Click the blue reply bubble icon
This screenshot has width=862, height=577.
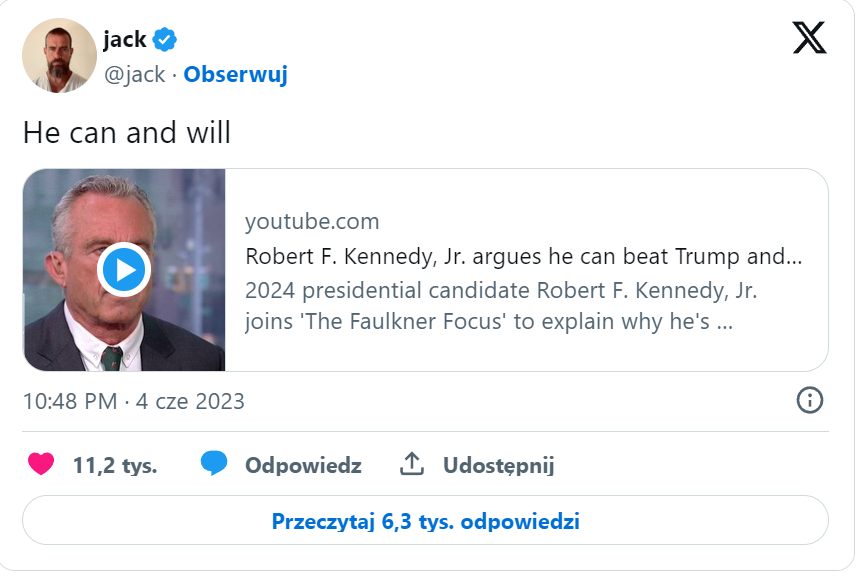point(214,463)
